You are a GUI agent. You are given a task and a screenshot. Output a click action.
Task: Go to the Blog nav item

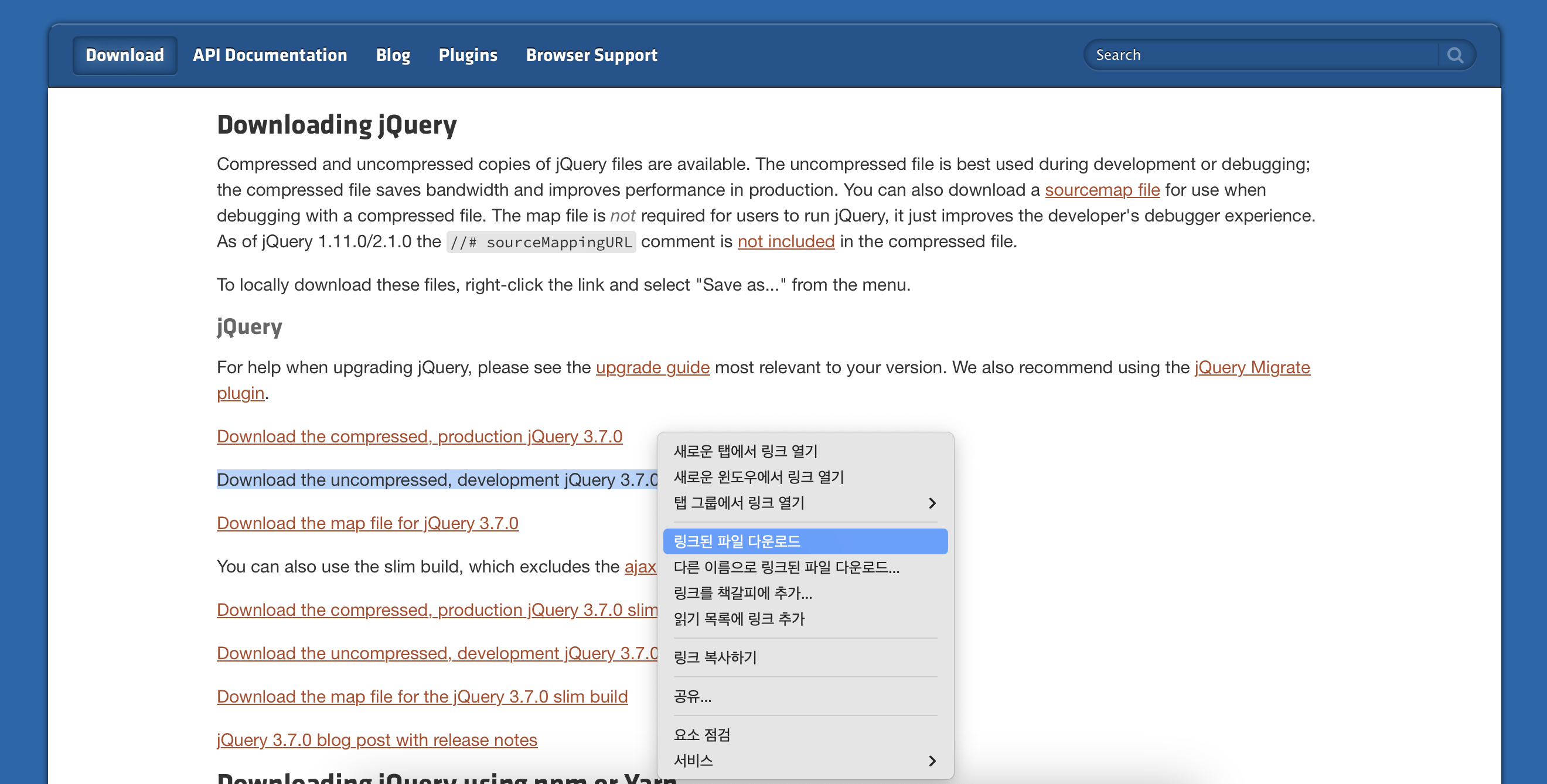[393, 55]
